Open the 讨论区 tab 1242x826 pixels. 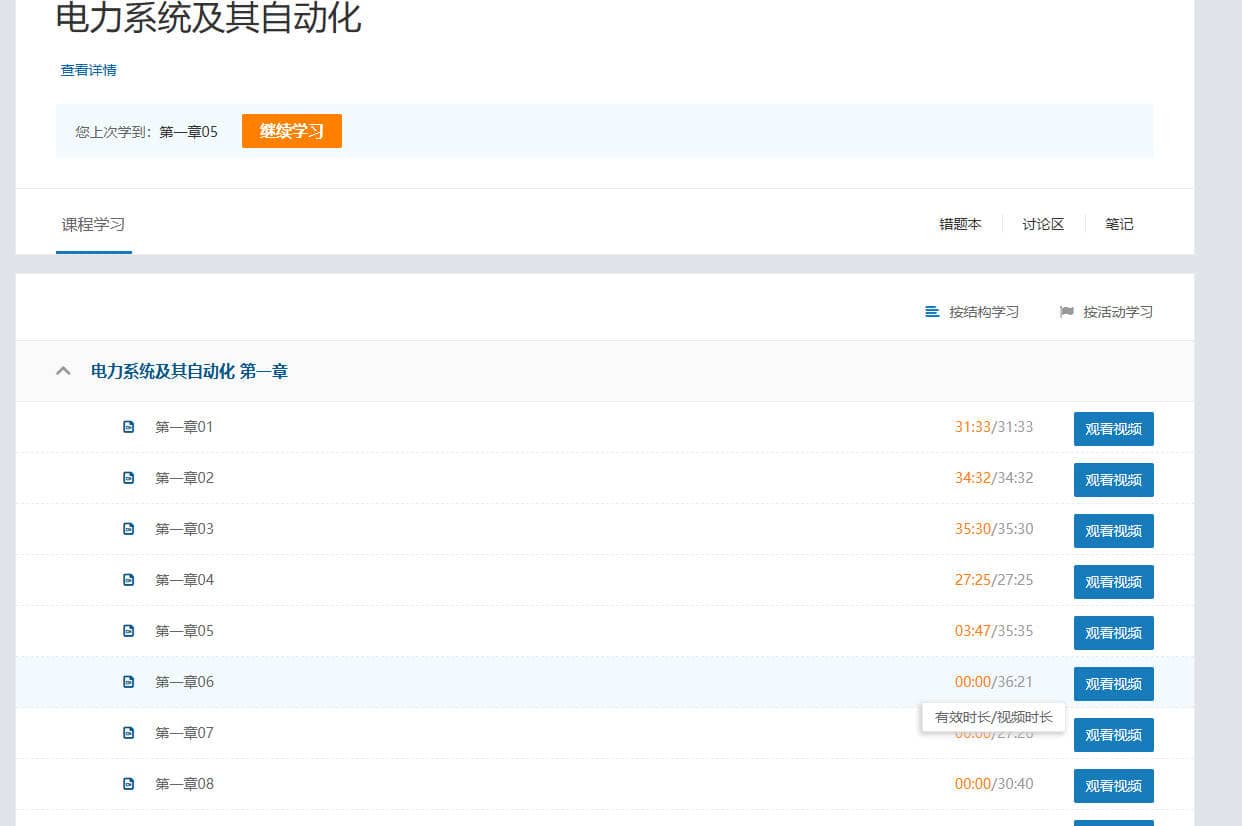pos(1043,225)
